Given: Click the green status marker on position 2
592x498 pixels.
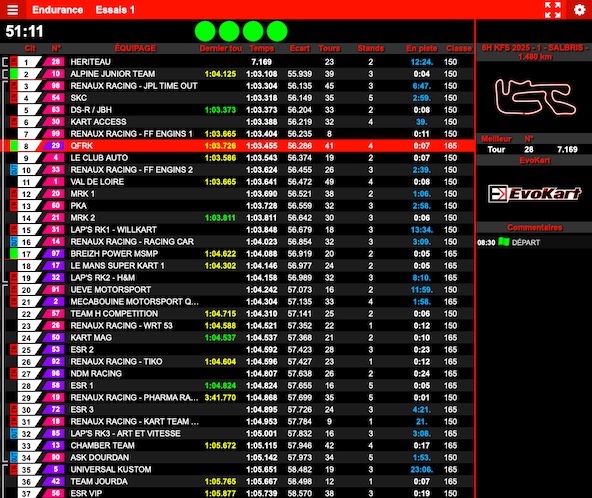Looking at the screenshot, I should tap(14, 74).
